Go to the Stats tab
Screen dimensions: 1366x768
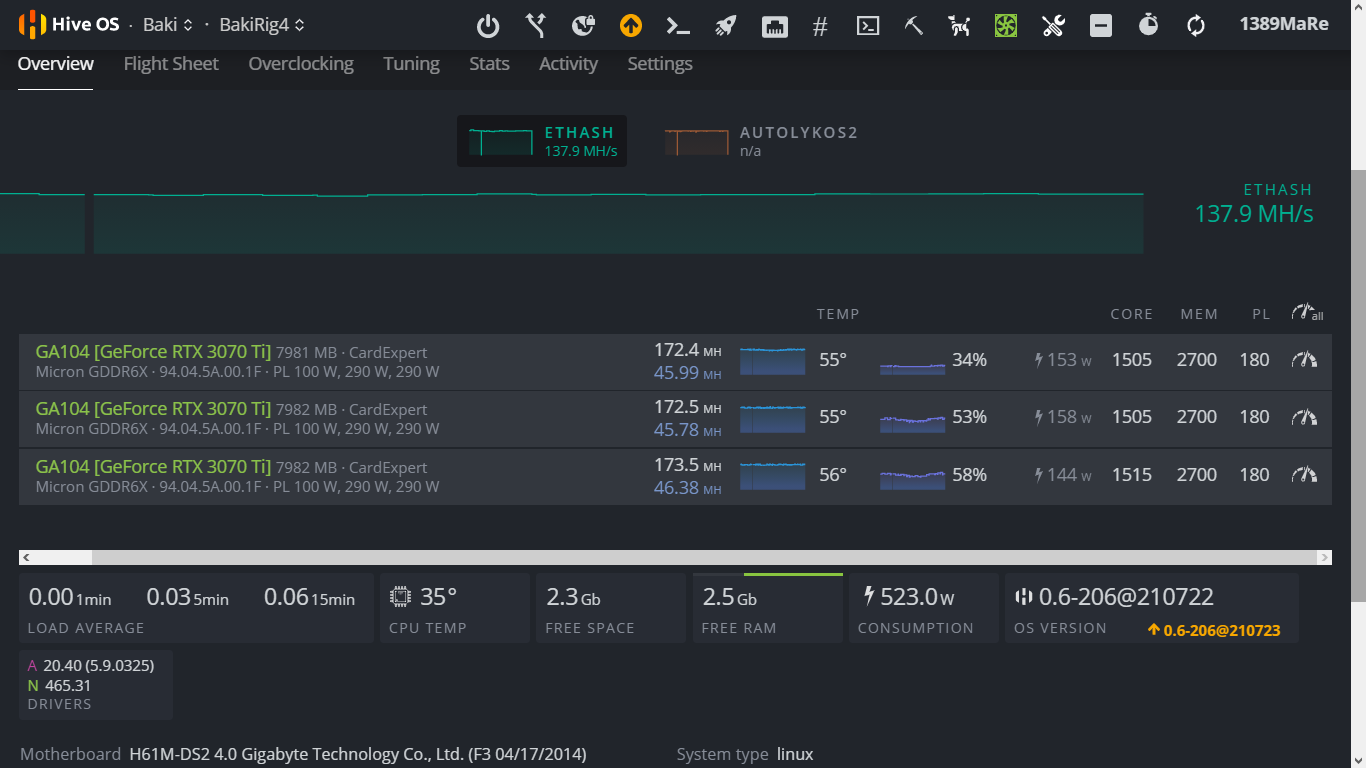(489, 64)
